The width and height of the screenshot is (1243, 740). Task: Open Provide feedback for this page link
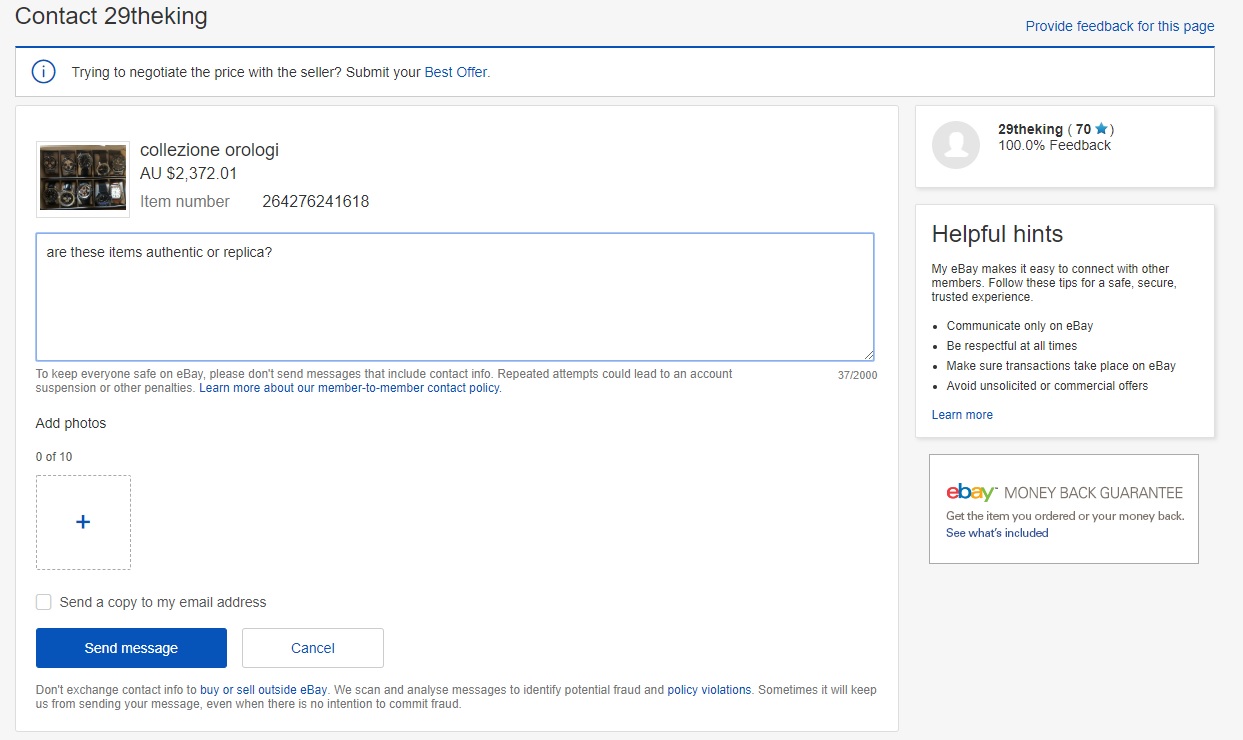coord(1120,26)
